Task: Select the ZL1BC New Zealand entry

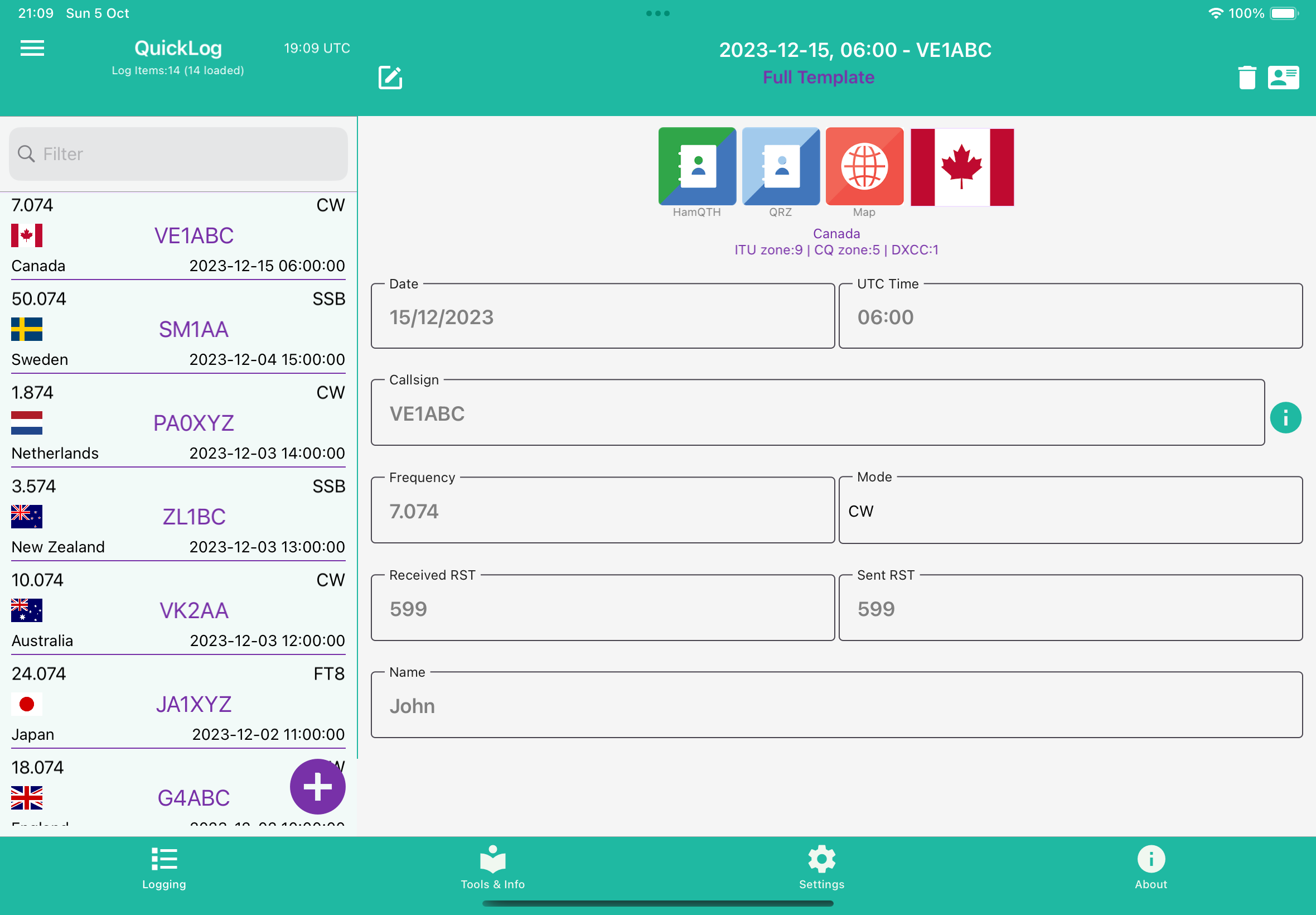Action: coord(178,517)
